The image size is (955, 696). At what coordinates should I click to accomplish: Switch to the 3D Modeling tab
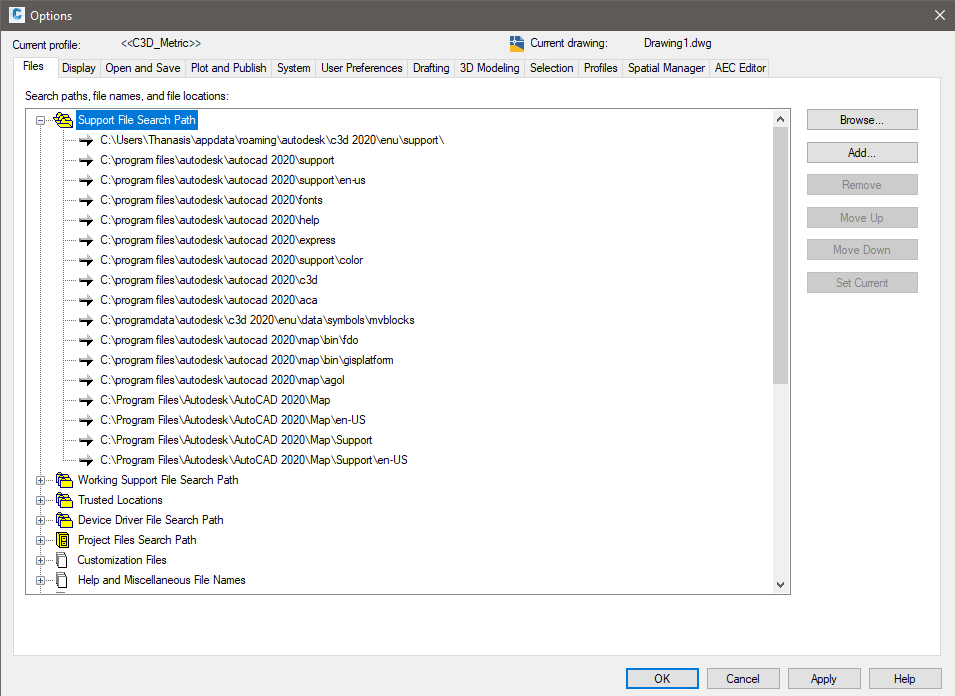point(488,67)
